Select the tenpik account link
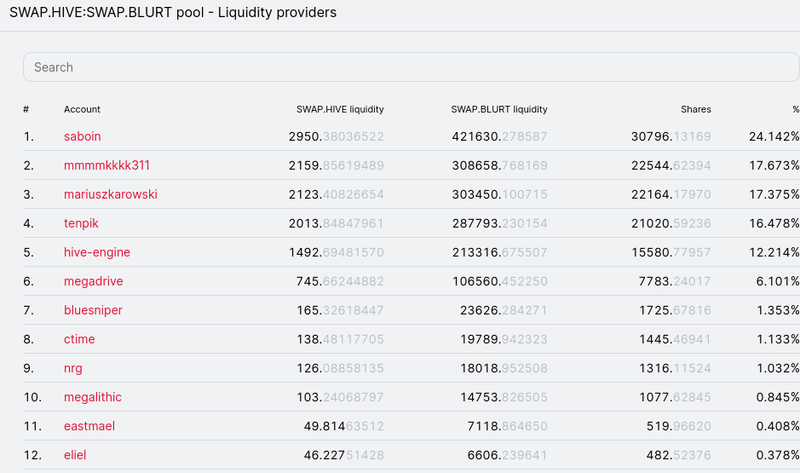This screenshot has width=800, height=473. click(82, 223)
